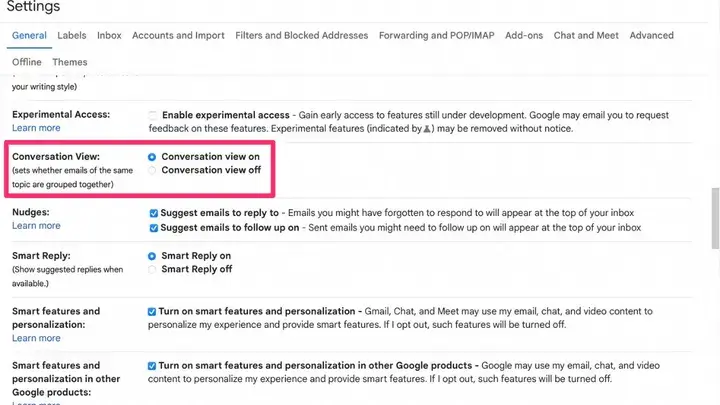The height and width of the screenshot is (405, 720).
Task: Enable experimental access checkbox
Action: 152,116
